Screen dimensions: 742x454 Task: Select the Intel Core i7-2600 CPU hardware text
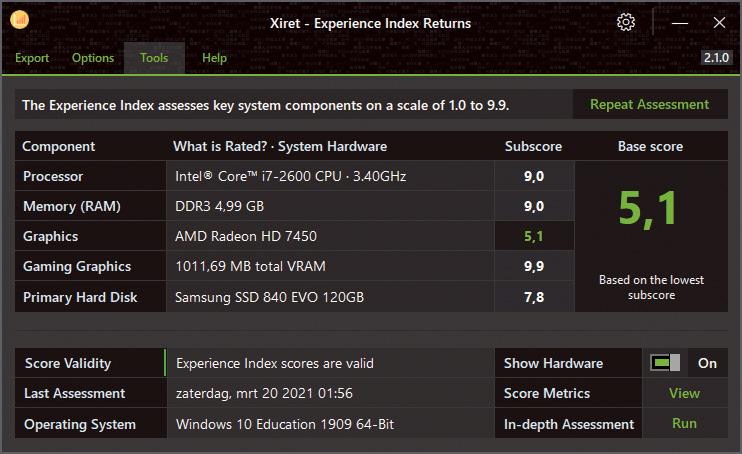(x=291, y=176)
